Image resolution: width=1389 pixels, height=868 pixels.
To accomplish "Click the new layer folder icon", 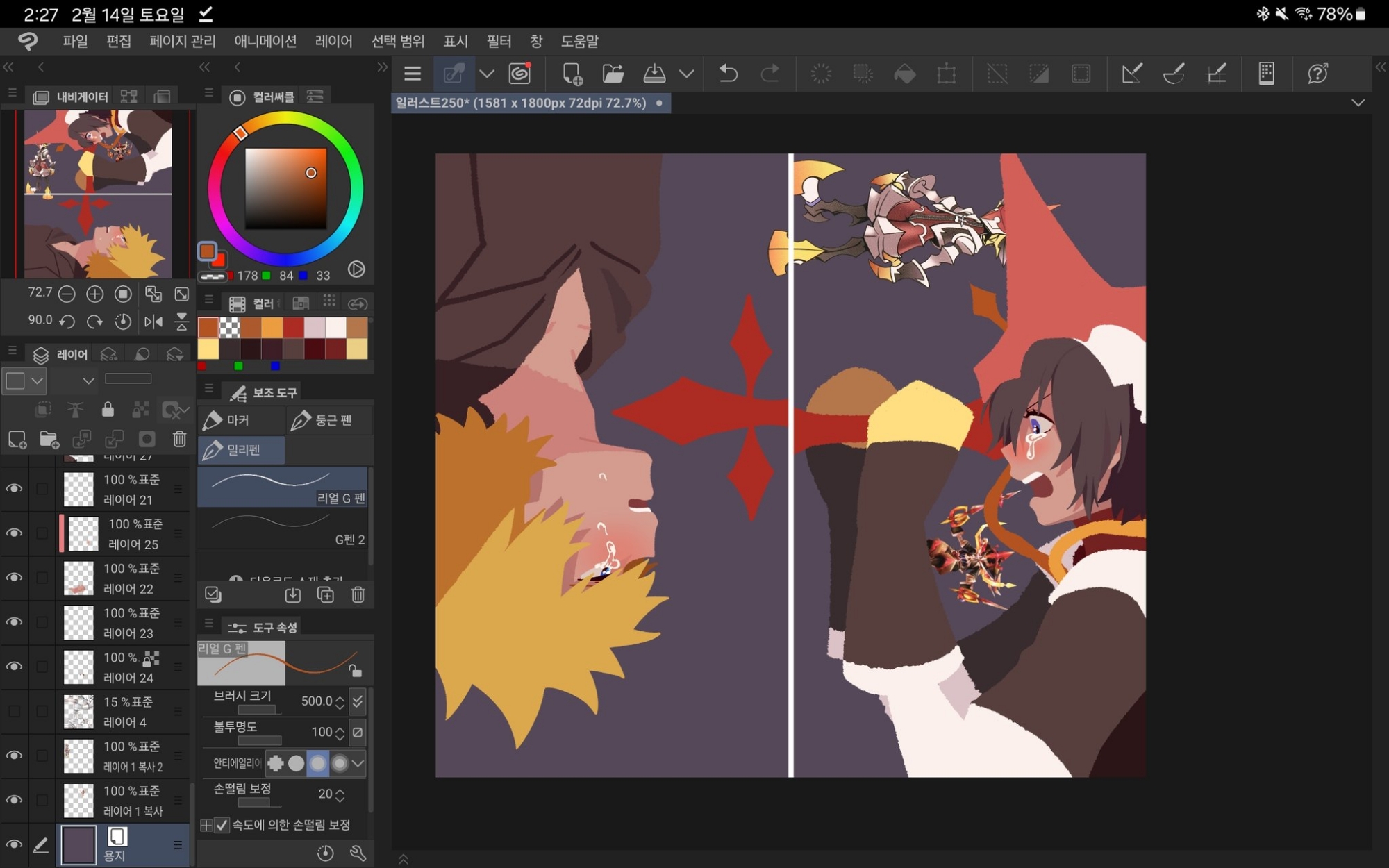I will coord(49,439).
